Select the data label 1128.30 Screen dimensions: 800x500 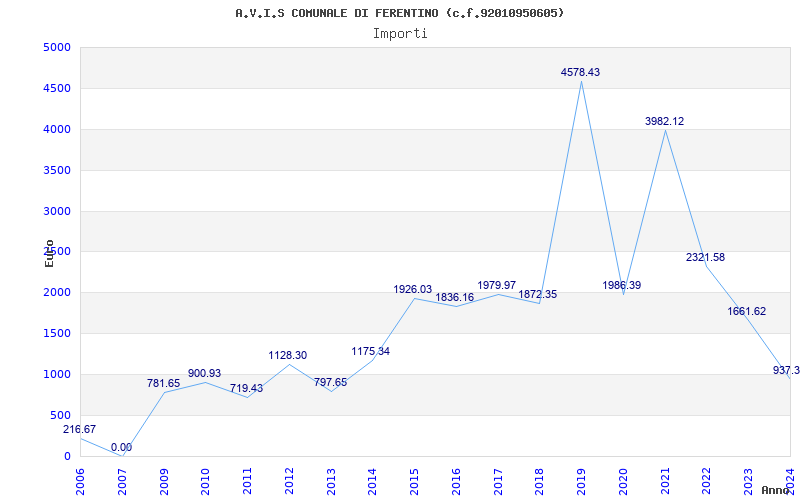point(288,356)
